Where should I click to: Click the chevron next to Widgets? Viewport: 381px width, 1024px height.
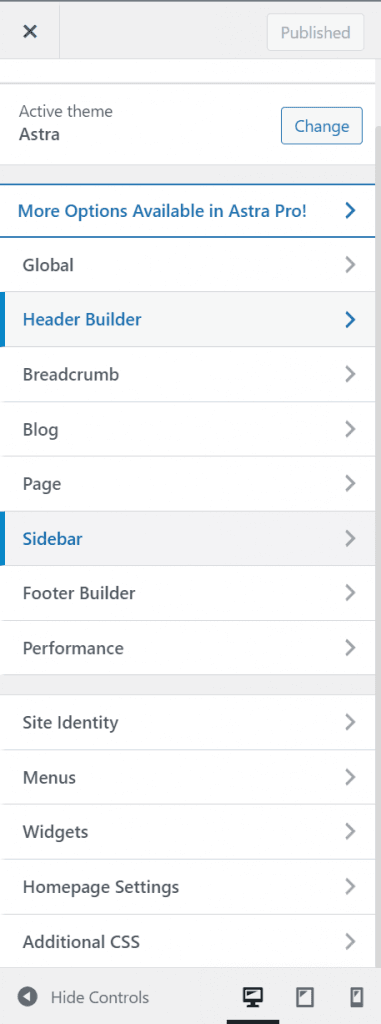point(350,831)
